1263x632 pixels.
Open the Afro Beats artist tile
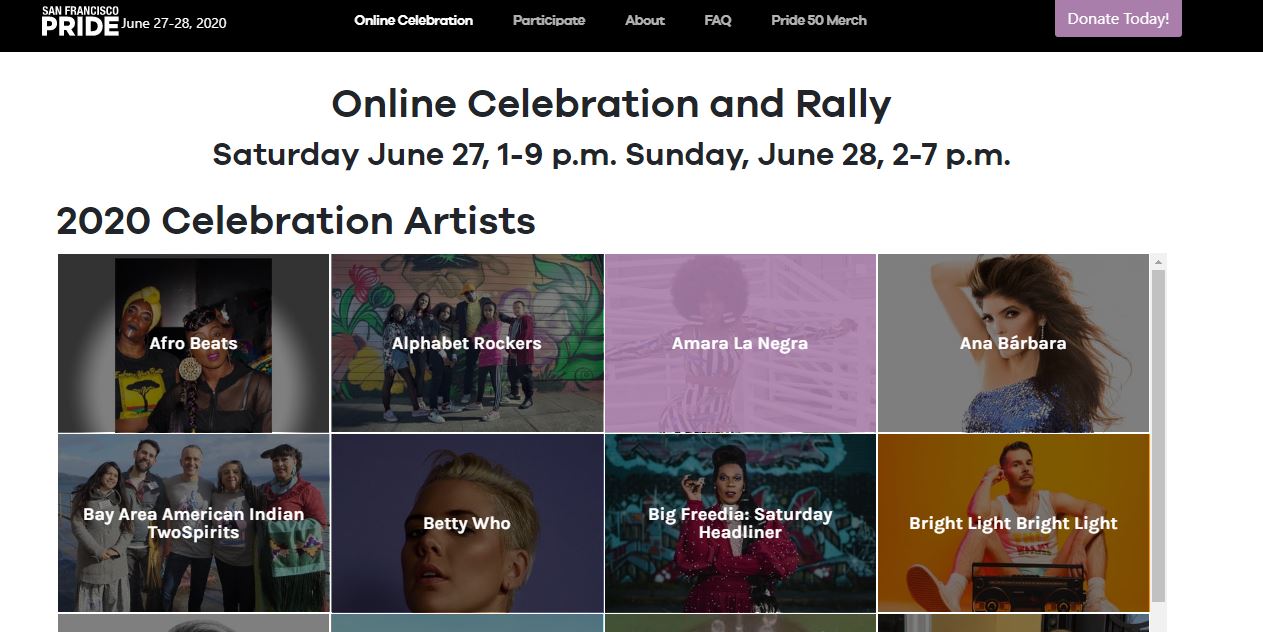pyautogui.click(x=194, y=390)
